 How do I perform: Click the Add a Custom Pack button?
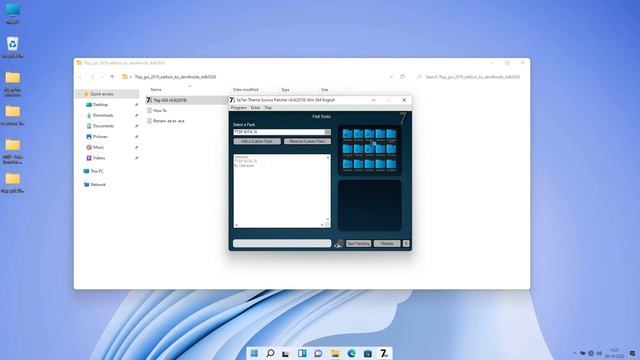[257, 141]
